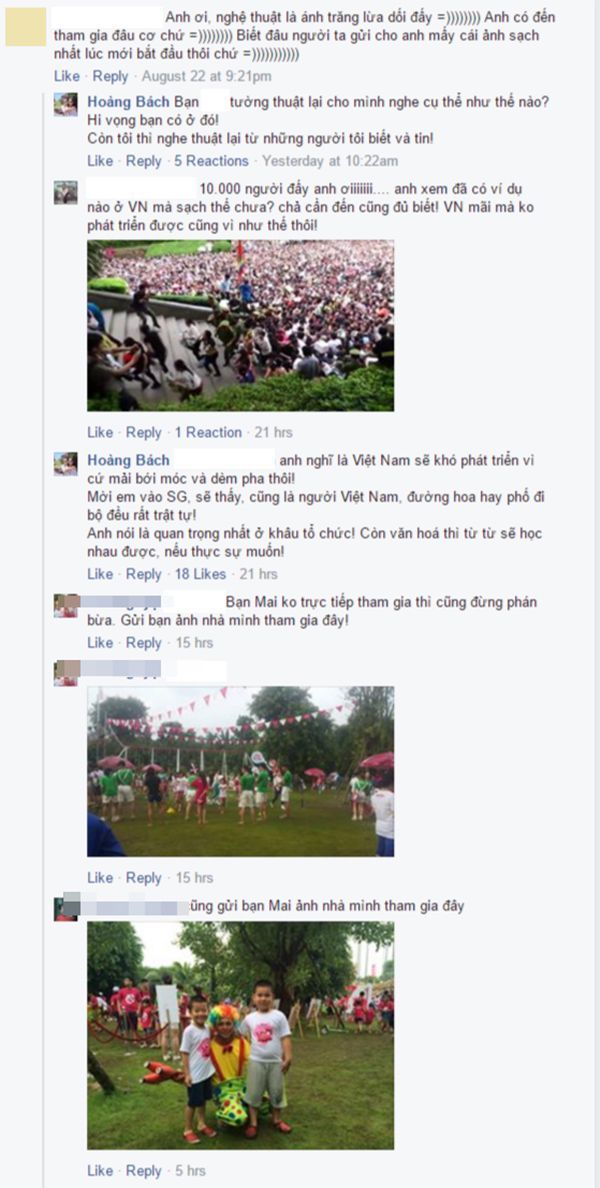Open avatar next to Bạn Mai comment
The height and width of the screenshot is (1188, 600).
tap(65, 605)
